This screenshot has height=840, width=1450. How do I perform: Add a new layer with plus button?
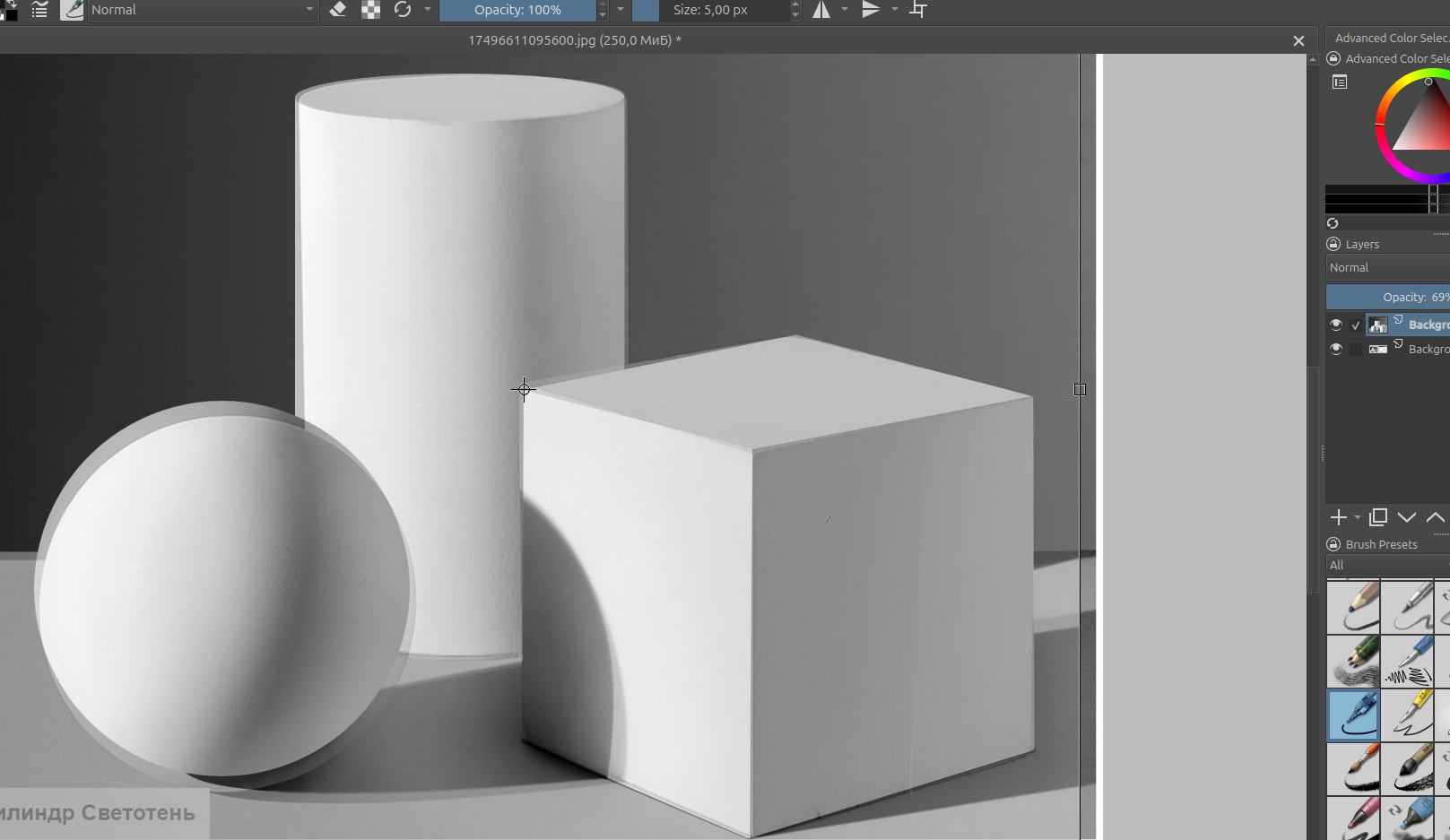1339,517
